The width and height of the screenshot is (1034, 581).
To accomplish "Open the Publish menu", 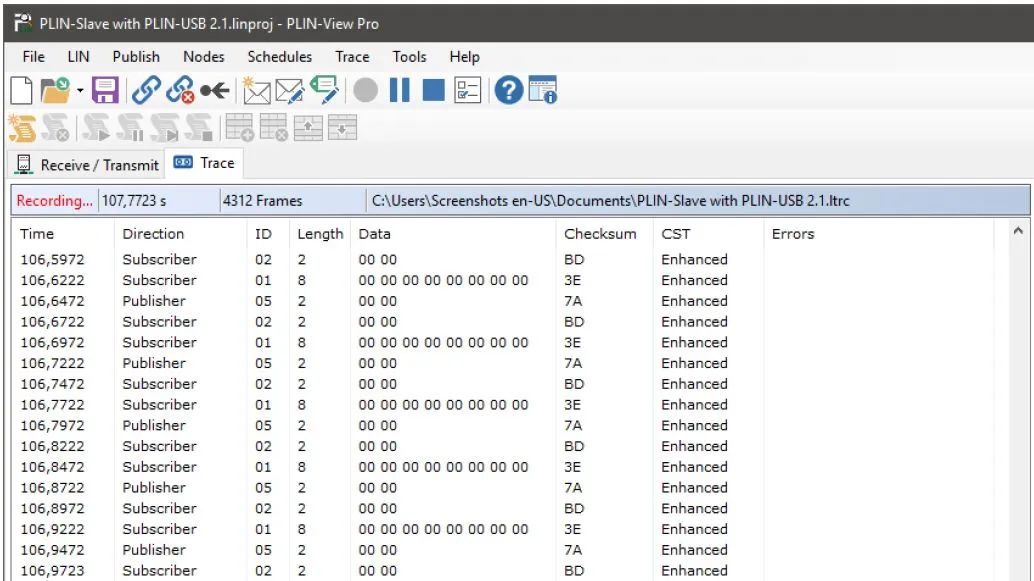I will coord(136,57).
